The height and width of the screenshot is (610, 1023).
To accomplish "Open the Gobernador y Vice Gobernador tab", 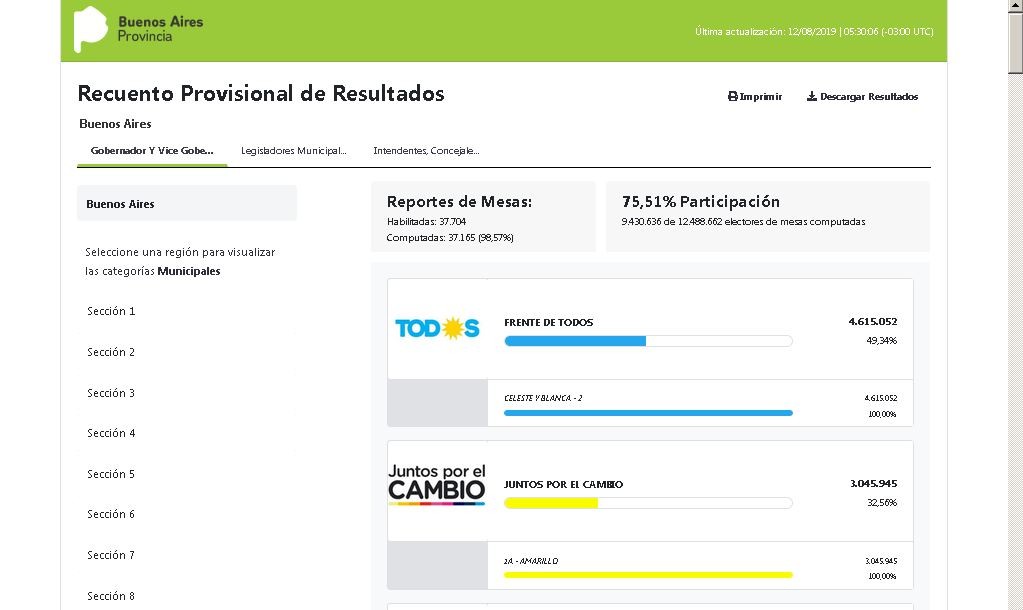I will [152, 151].
